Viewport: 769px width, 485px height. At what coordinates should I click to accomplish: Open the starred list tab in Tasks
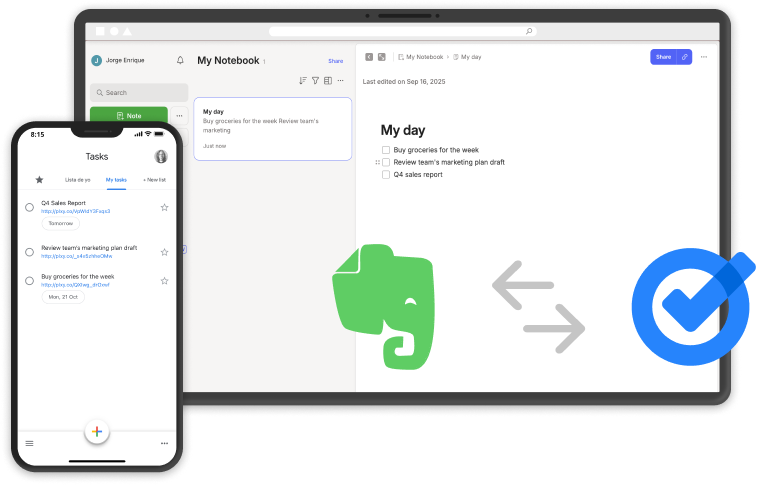pos(39,180)
